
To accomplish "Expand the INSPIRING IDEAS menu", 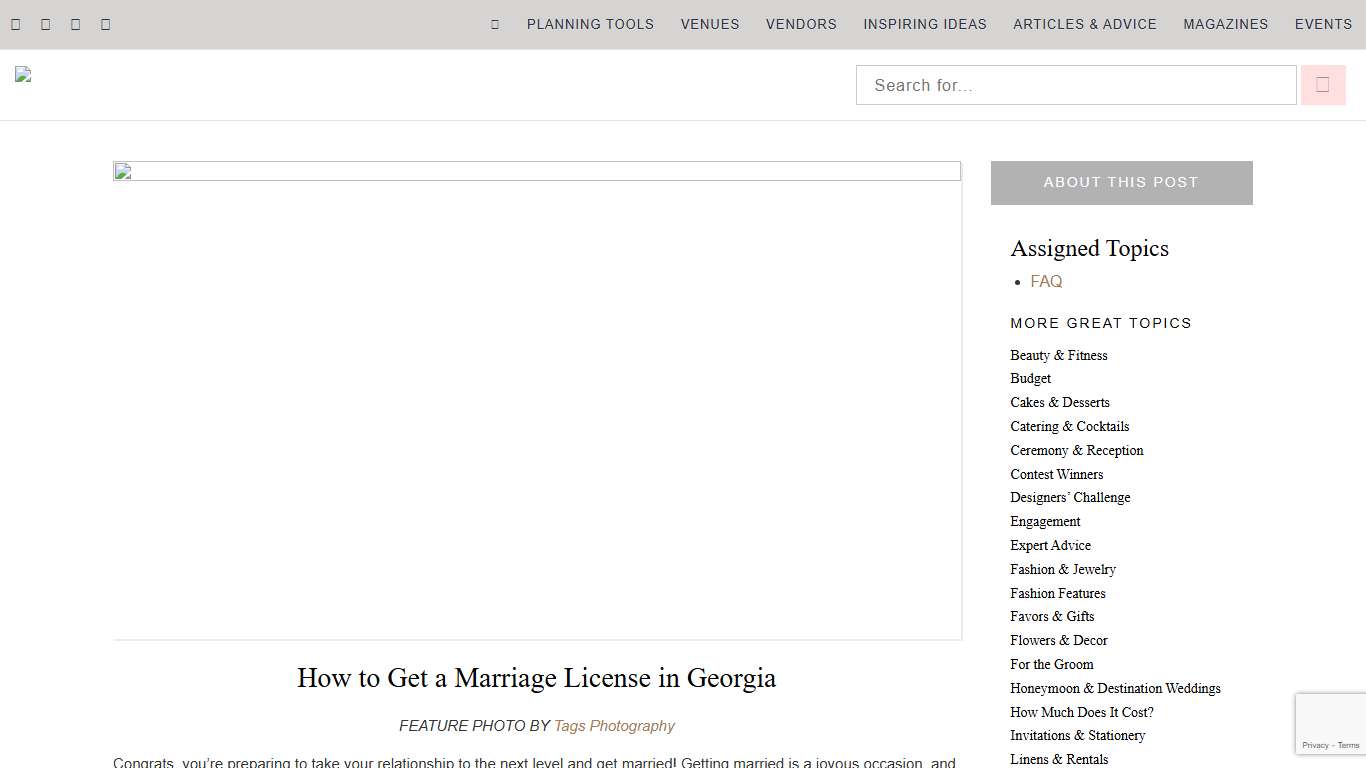I will (x=925, y=24).
